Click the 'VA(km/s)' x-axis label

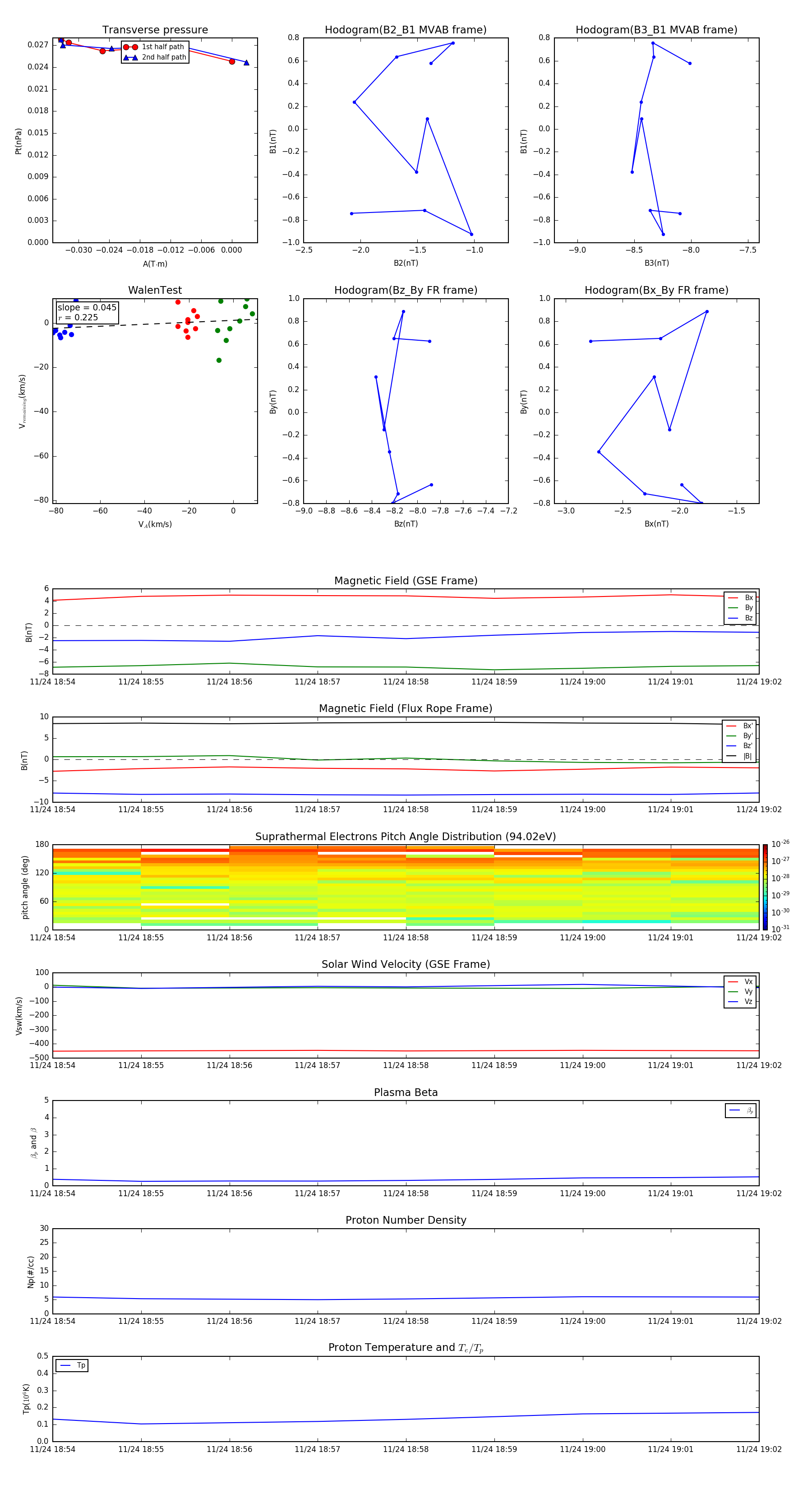(x=155, y=524)
